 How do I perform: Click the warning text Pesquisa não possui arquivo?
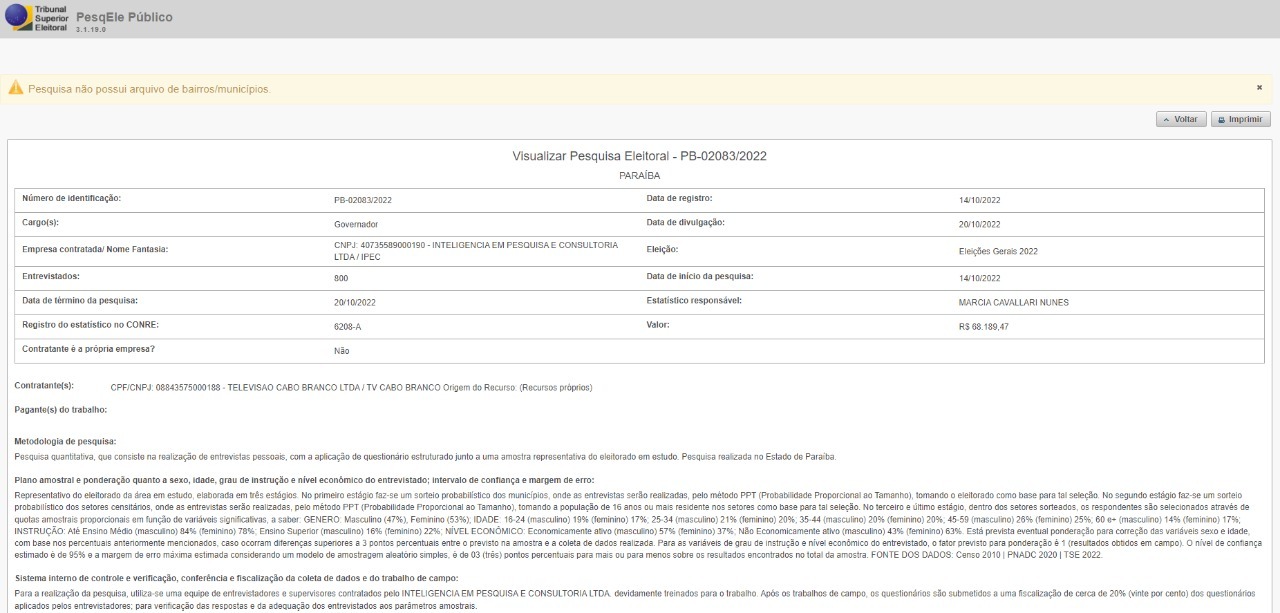(149, 89)
